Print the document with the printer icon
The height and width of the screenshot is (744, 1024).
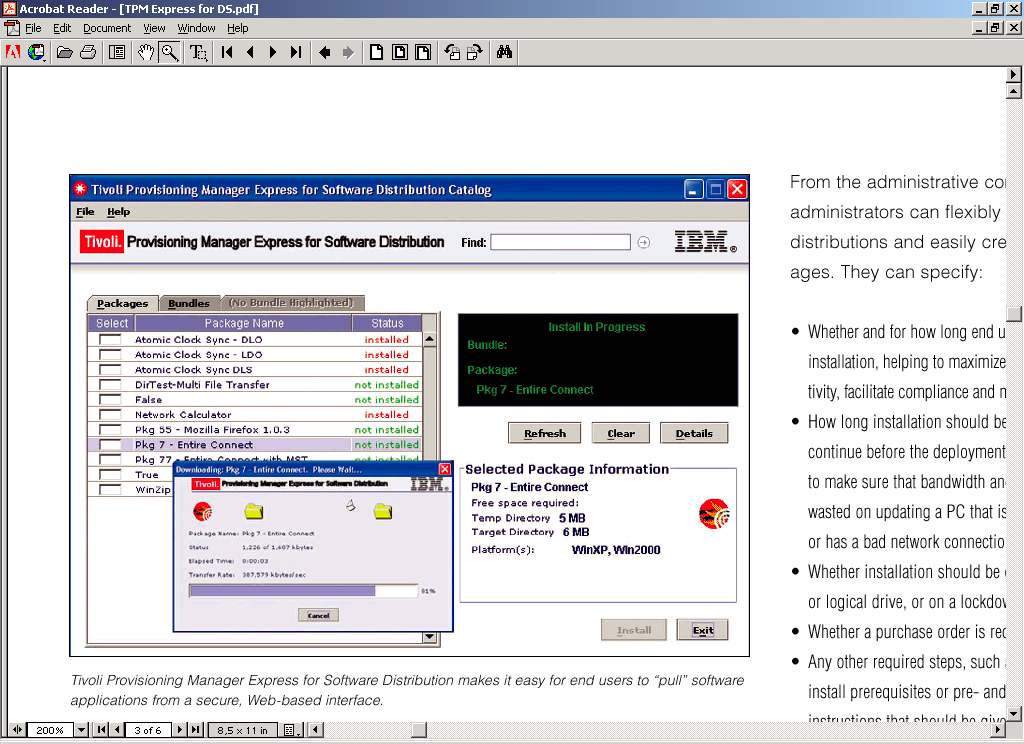coord(88,52)
